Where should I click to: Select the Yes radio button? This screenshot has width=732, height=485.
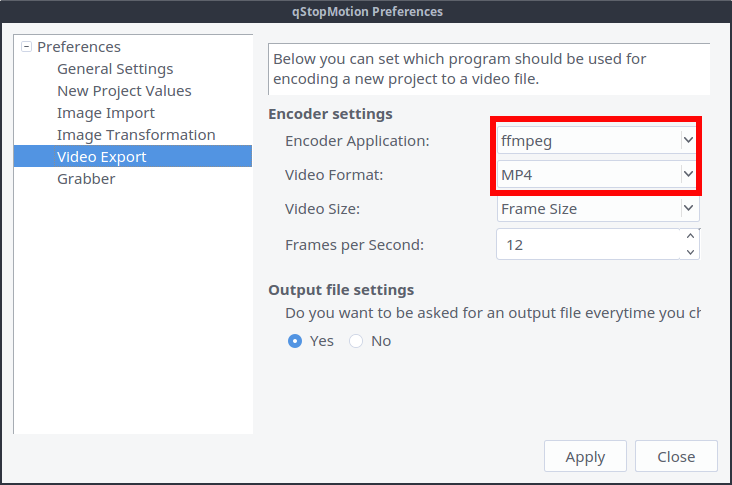(x=296, y=341)
